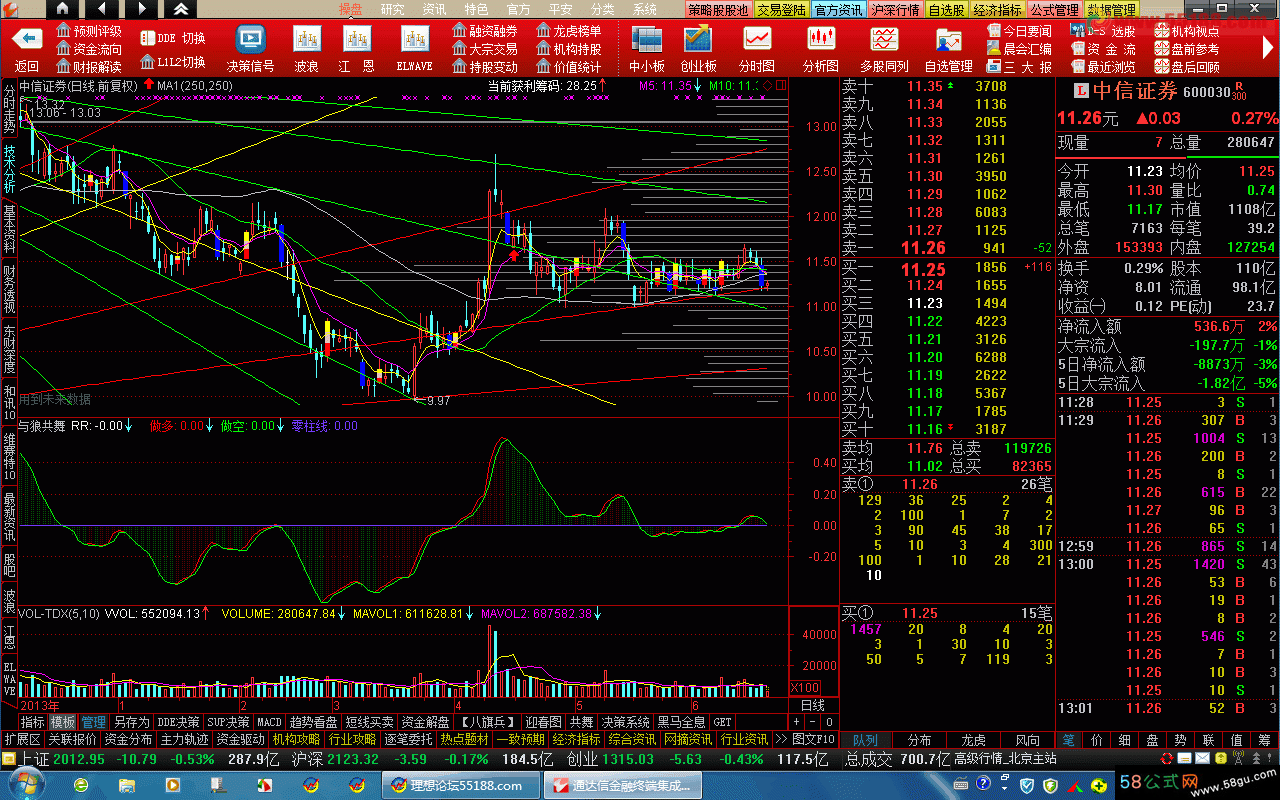Open 龙虎榜单 top traders list
The width and height of the screenshot is (1280, 800).
569,31
